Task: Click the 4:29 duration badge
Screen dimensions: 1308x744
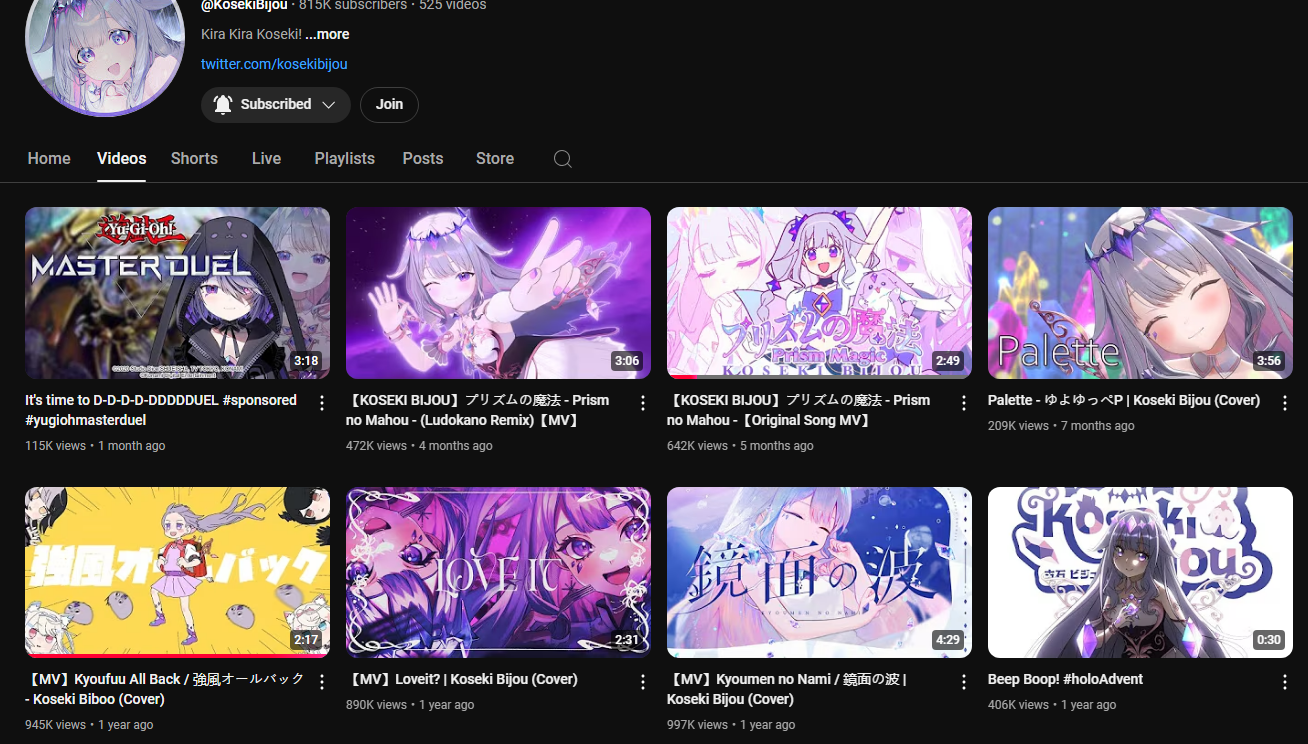Action: pos(948,640)
